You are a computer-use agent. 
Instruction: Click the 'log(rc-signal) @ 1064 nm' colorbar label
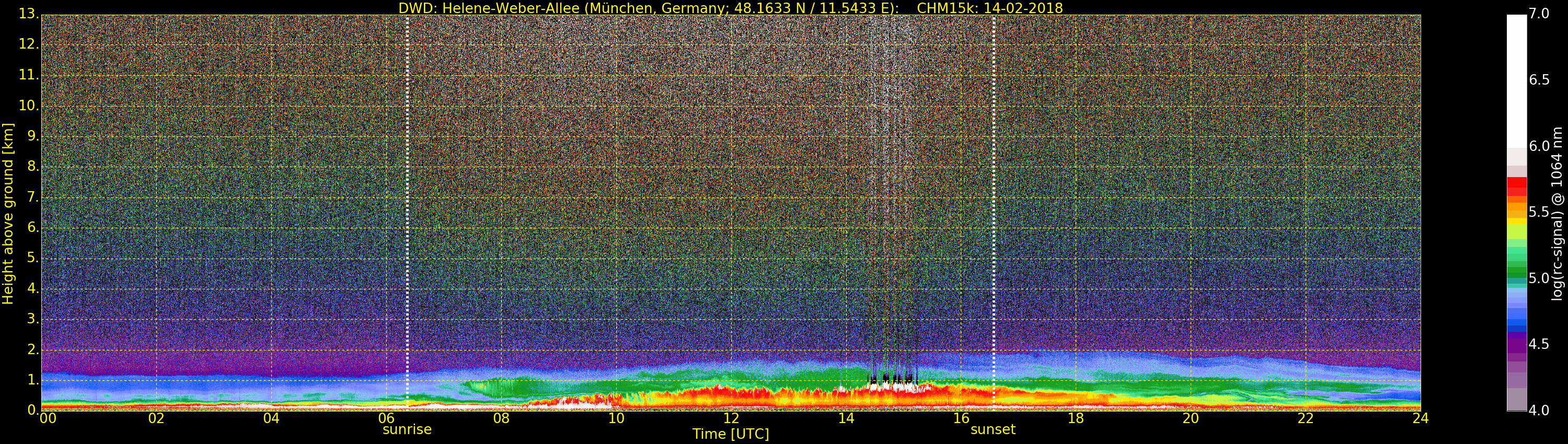click(1557, 214)
